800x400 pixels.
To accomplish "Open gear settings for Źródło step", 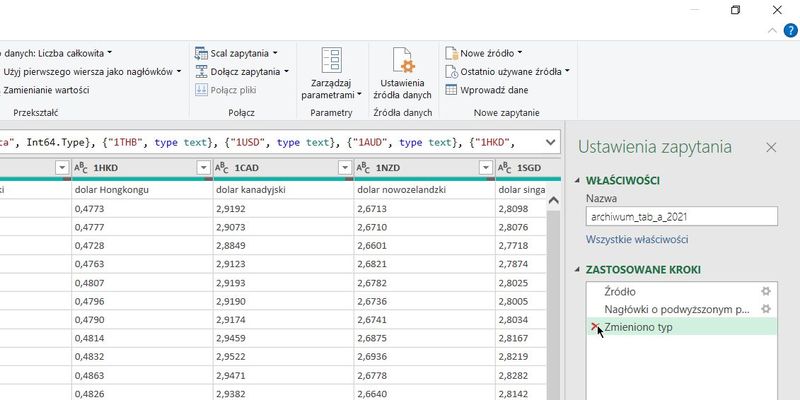I will coord(766,291).
